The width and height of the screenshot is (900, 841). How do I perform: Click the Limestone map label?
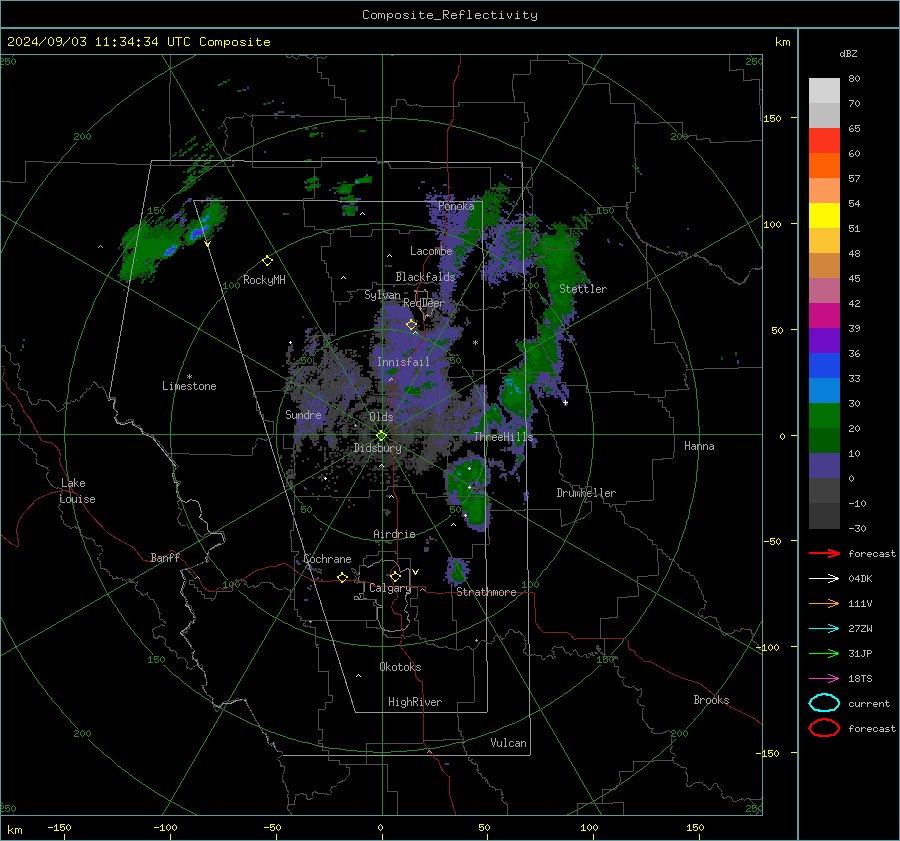coord(189,386)
